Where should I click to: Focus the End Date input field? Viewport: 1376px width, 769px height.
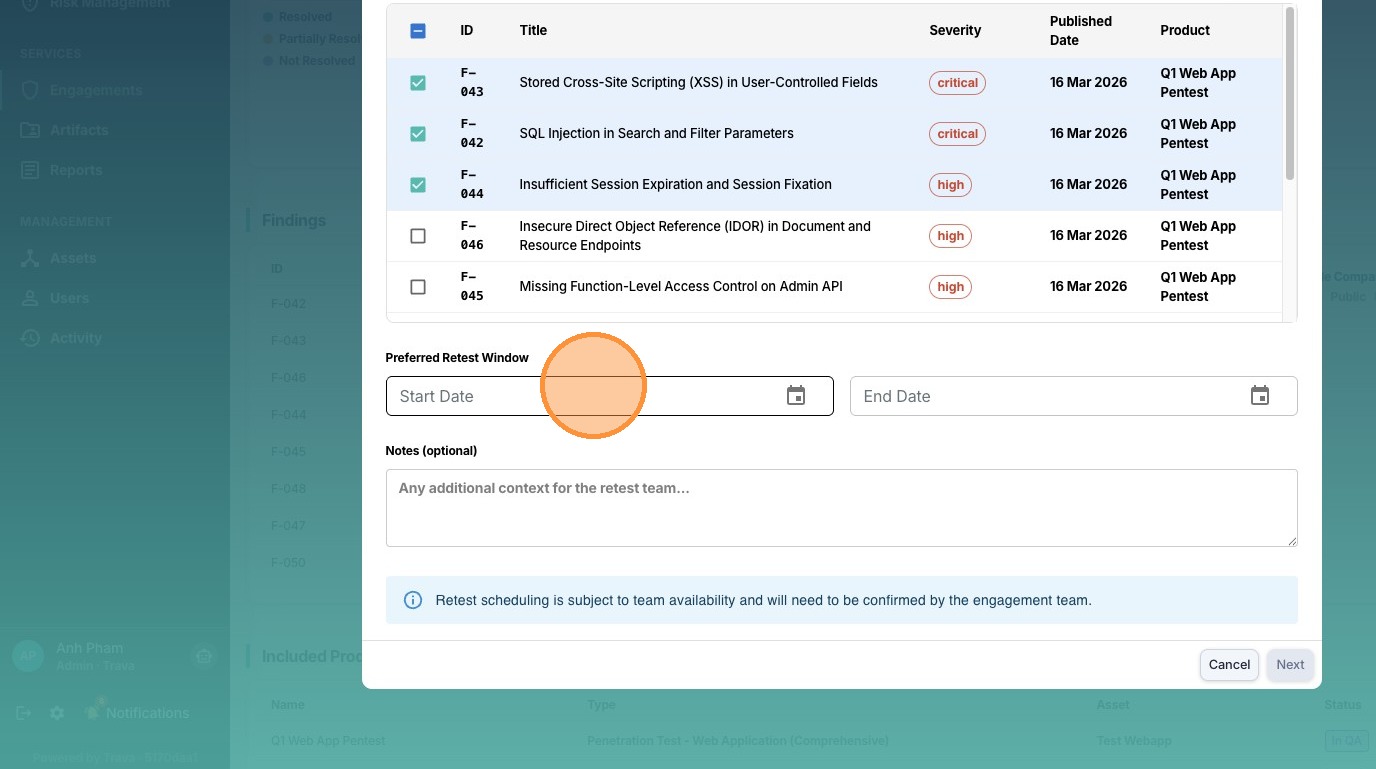1040,396
